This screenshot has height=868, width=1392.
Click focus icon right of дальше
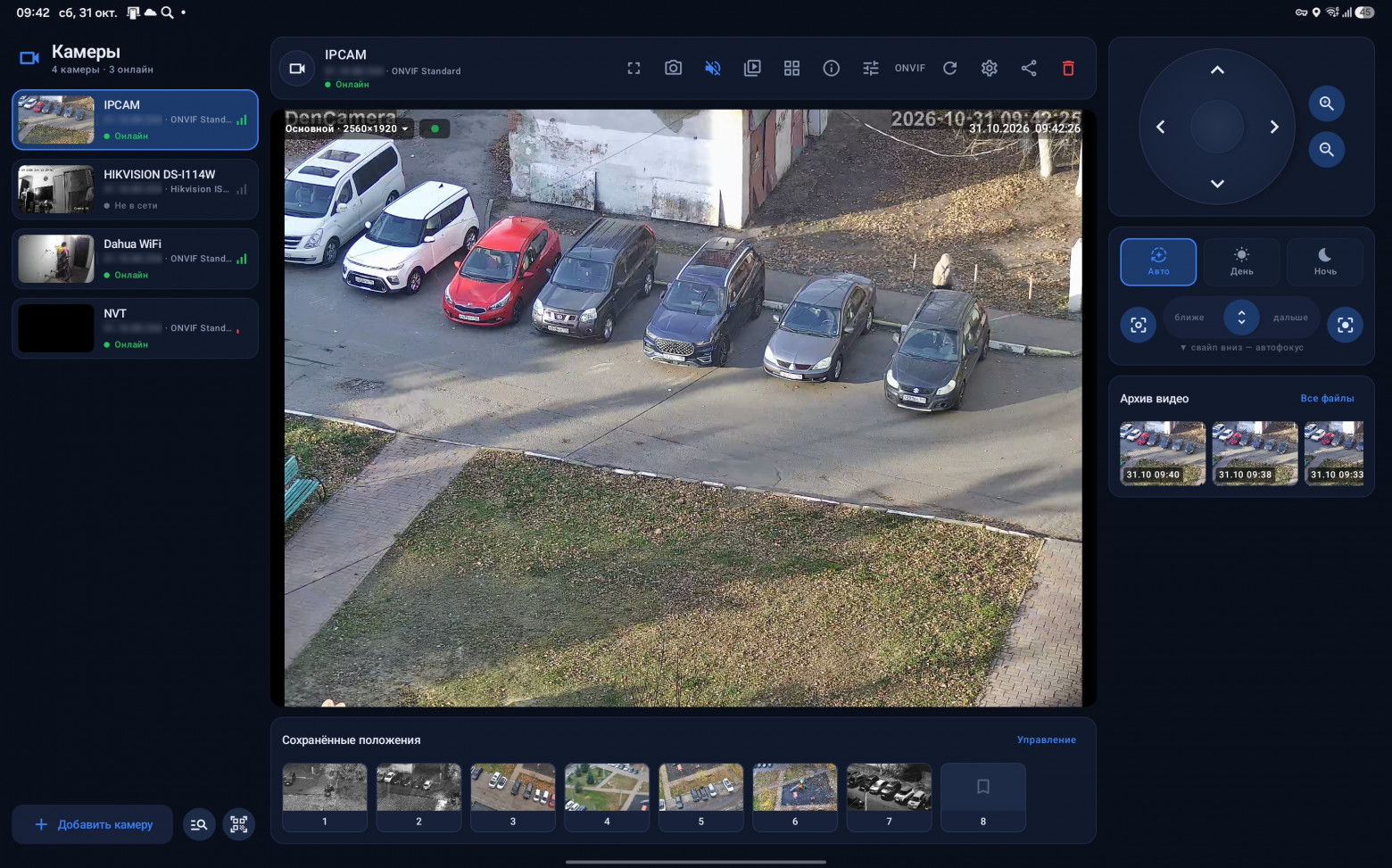1345,325
